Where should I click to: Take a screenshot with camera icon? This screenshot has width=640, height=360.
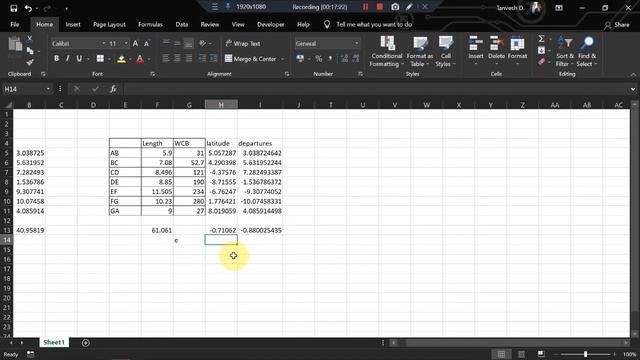click(x=395, y=7)
